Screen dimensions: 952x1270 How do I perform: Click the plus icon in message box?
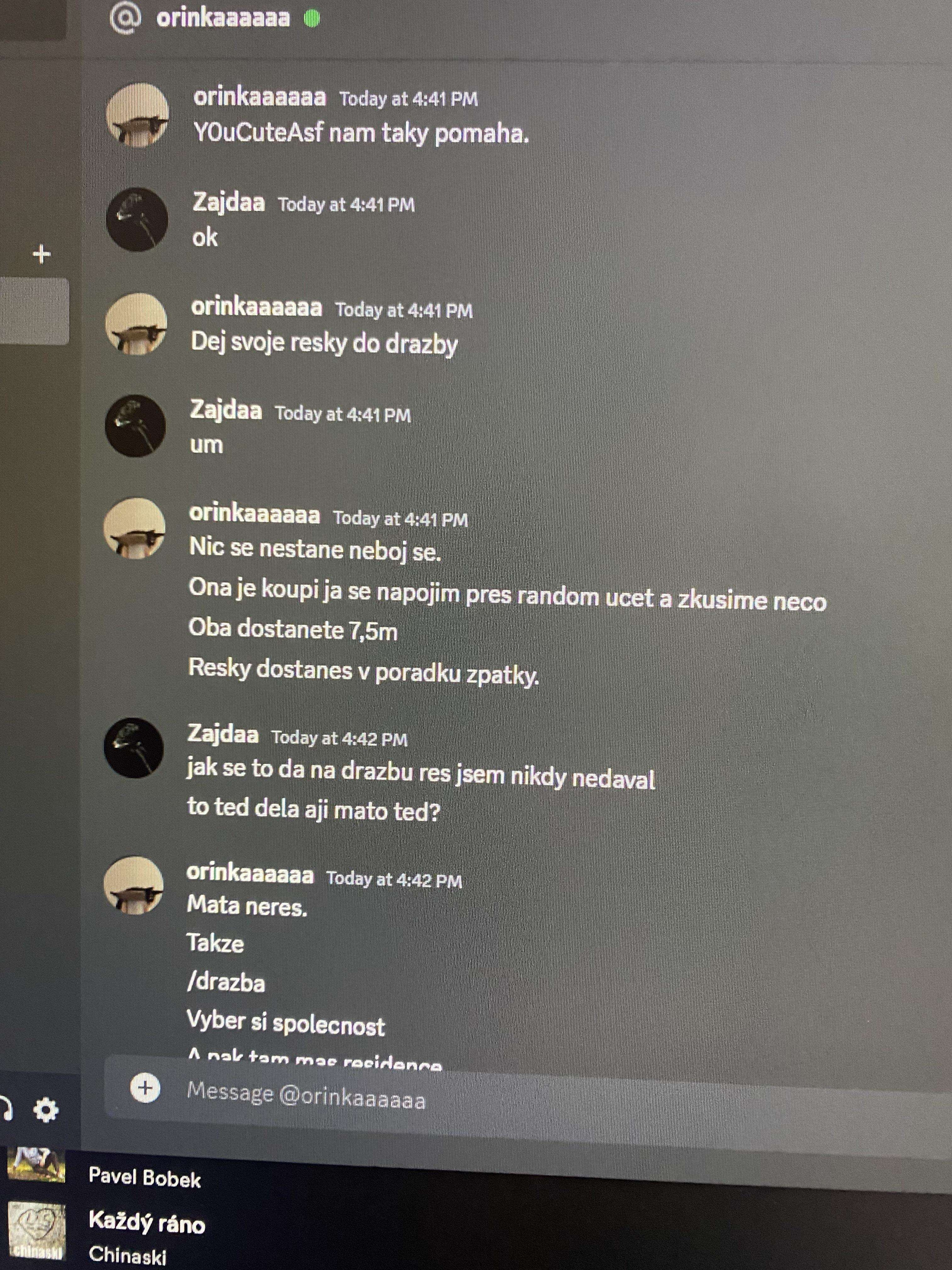[x=145, y=1087]
